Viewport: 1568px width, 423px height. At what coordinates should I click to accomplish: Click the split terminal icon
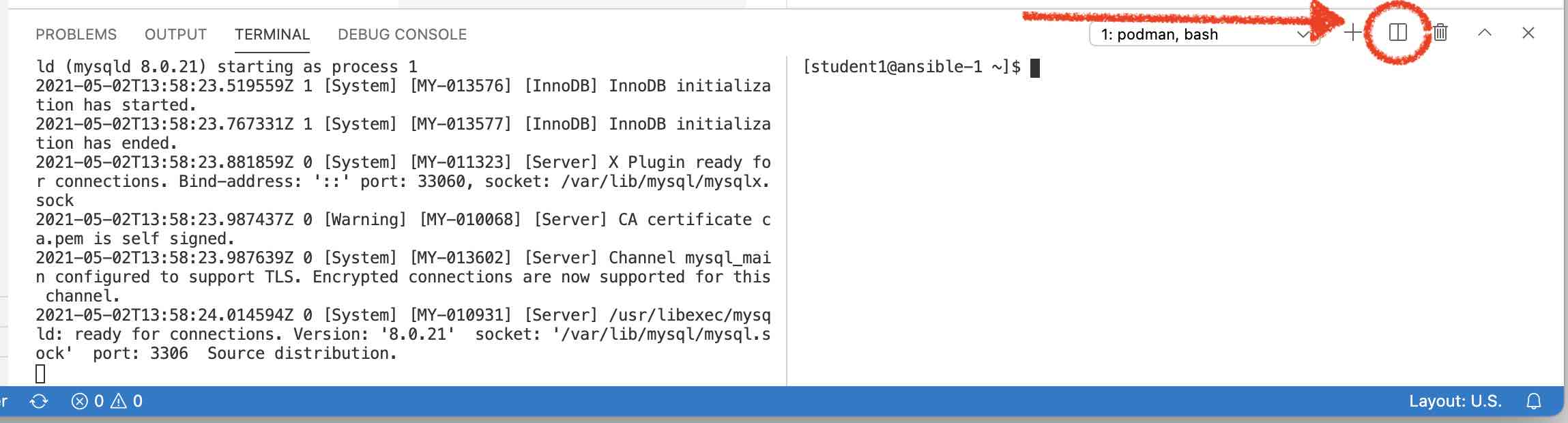[x=1397, y=33]
